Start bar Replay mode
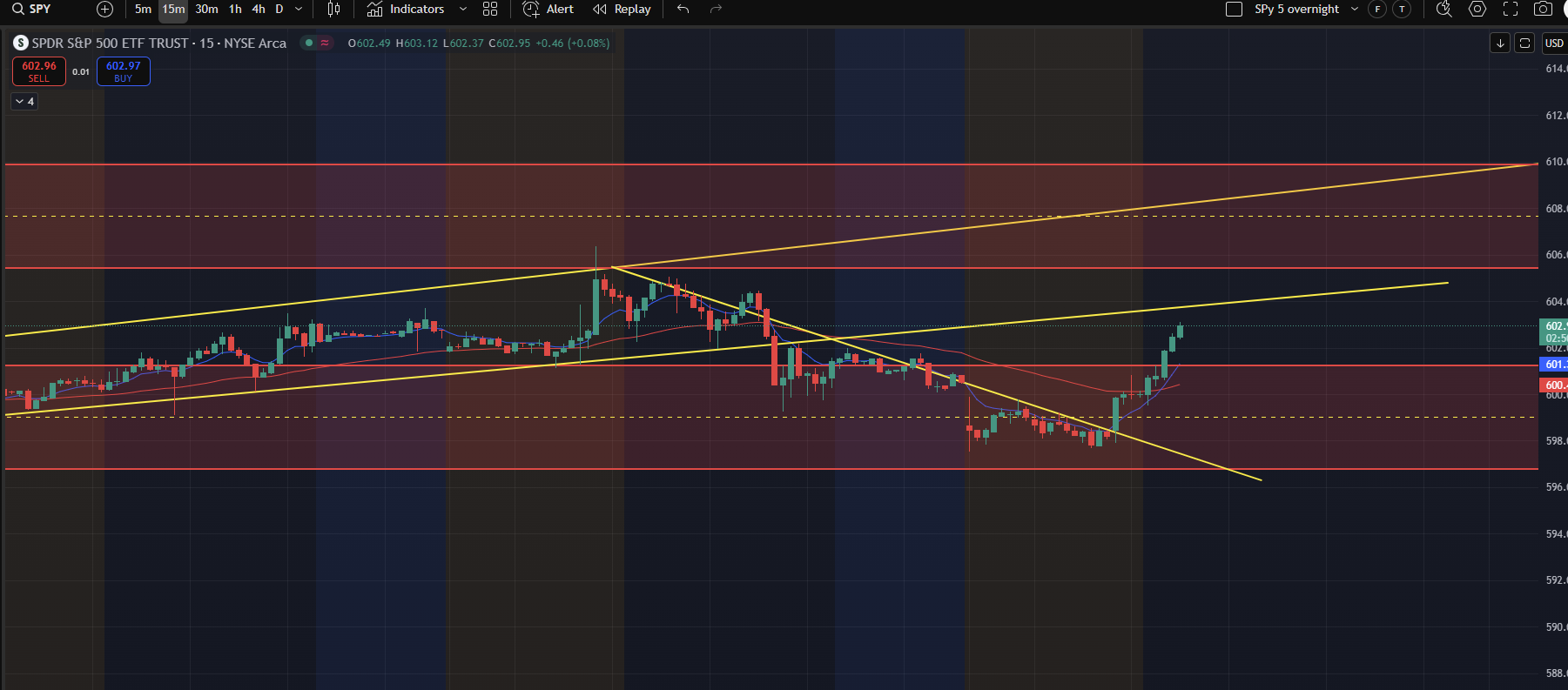The image size is (1568, 690). 622,9
